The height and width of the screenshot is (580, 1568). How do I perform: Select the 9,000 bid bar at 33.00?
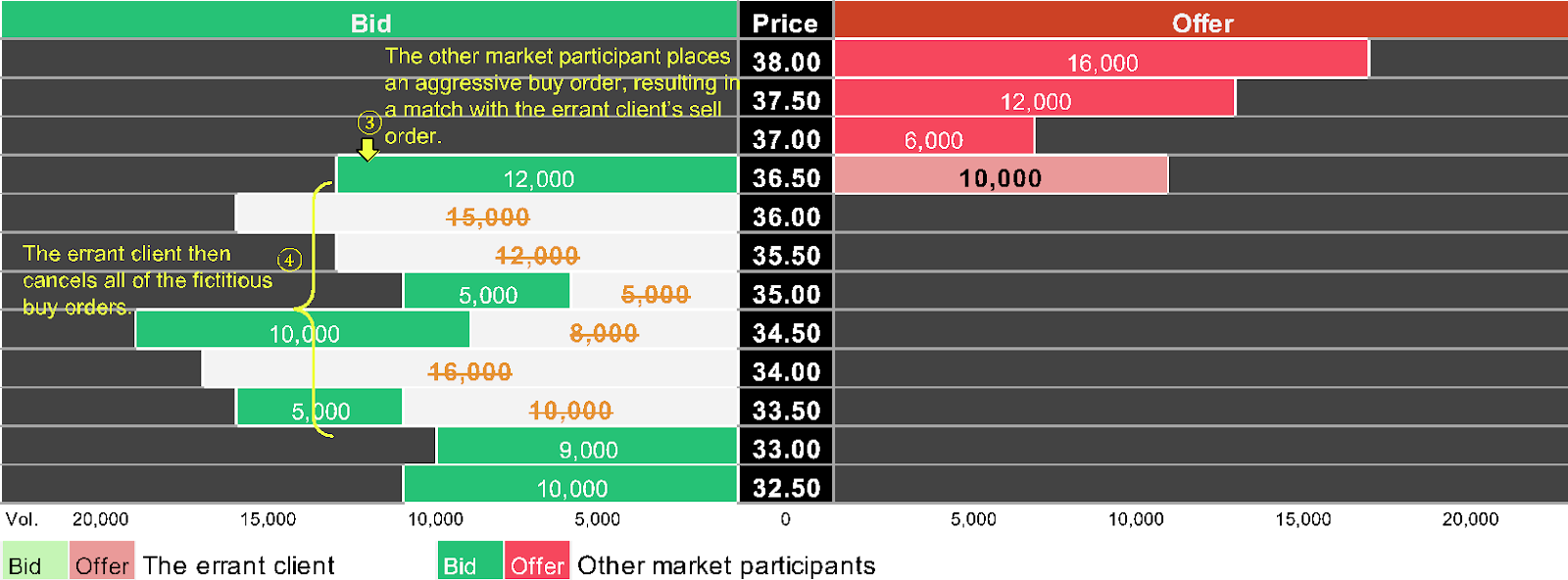pyautogui.click(x=587, y=448)
